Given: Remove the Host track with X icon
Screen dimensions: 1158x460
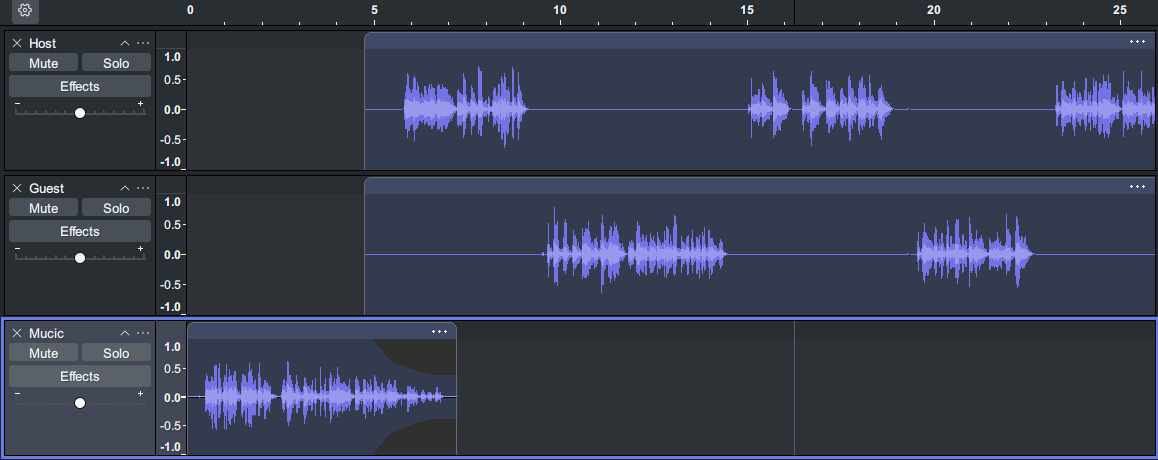Looking at the screenshot, I should point(17,43).
